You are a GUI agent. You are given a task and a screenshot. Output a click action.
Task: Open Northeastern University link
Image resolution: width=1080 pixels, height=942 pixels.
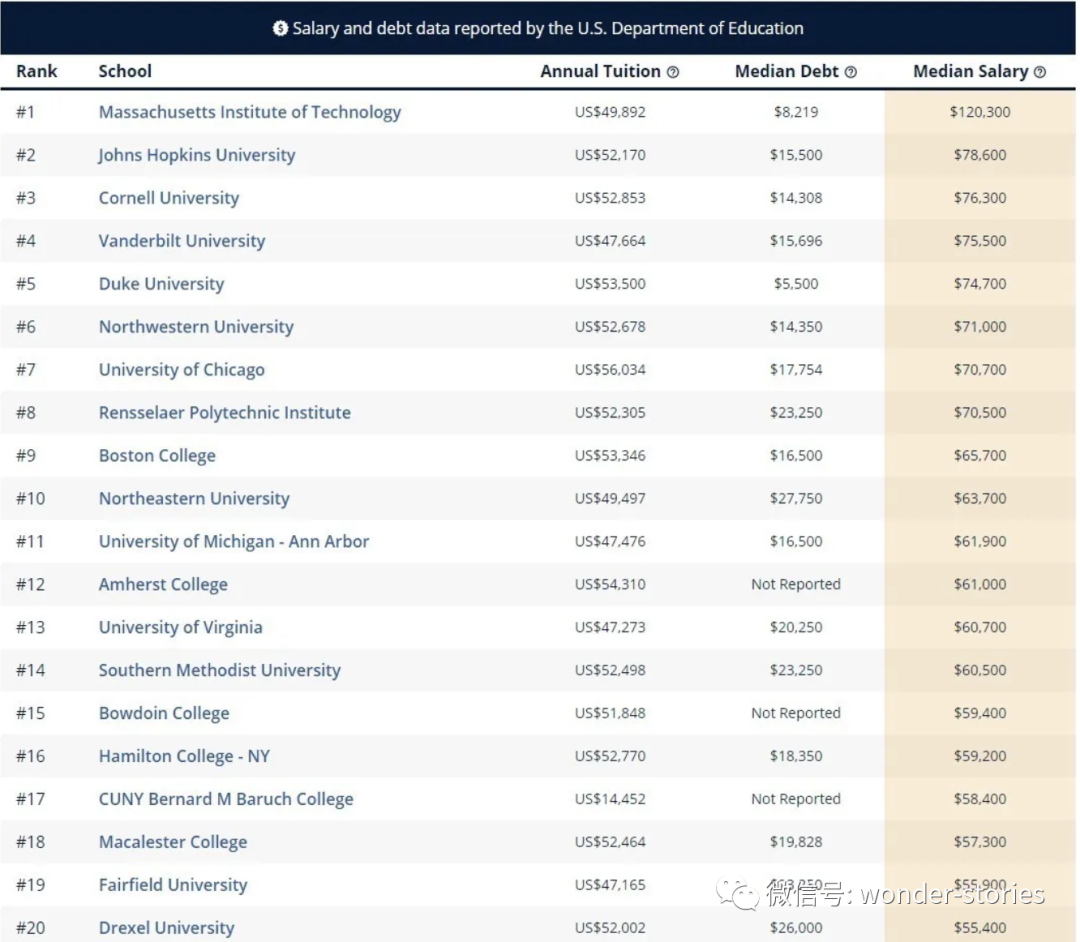[x=194, y=498]
